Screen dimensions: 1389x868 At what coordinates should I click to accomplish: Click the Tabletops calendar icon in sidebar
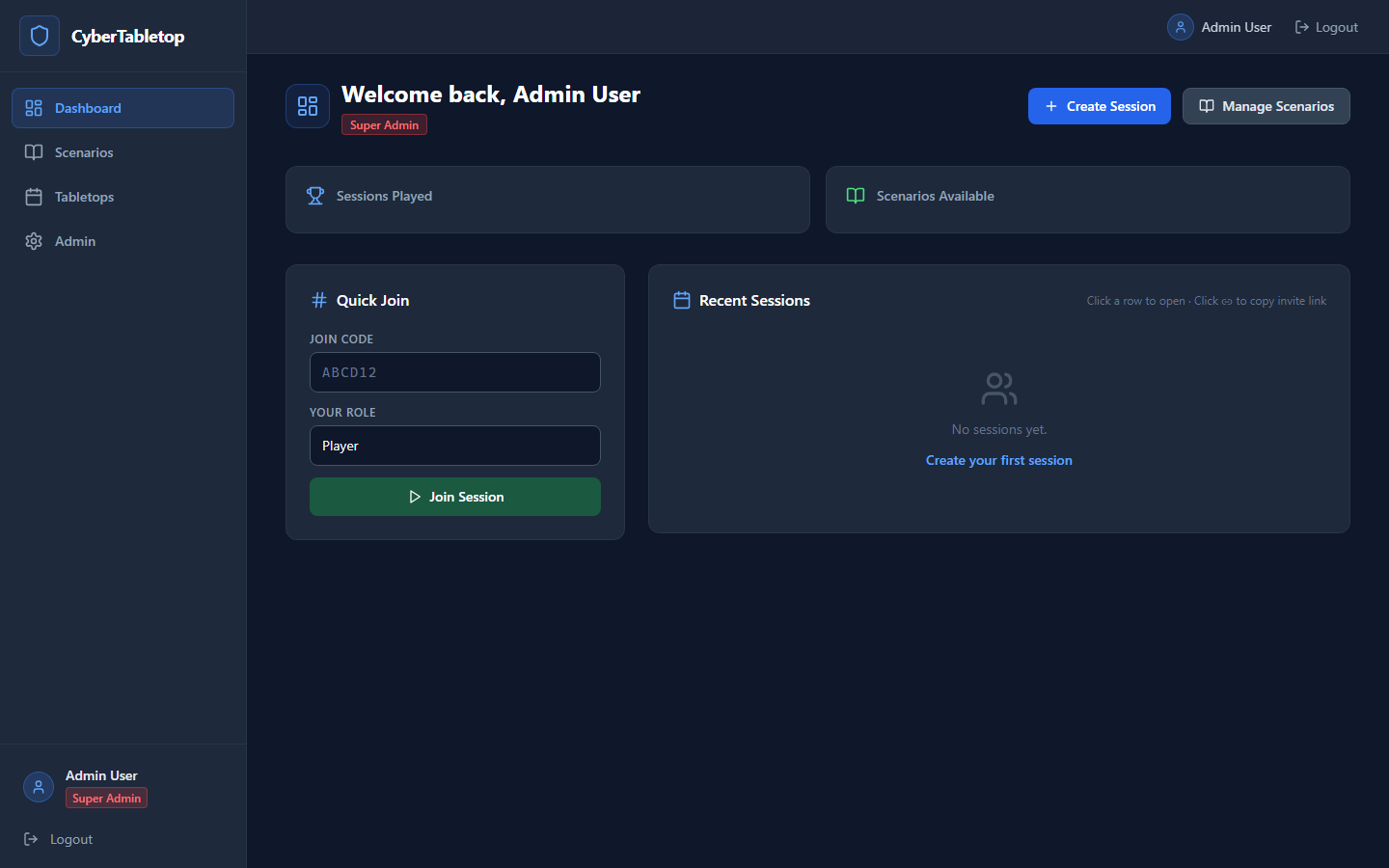34,197
